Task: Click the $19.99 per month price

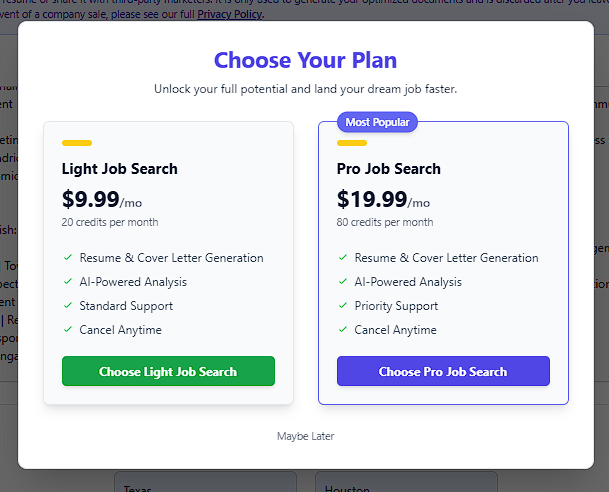Action: 383,199
